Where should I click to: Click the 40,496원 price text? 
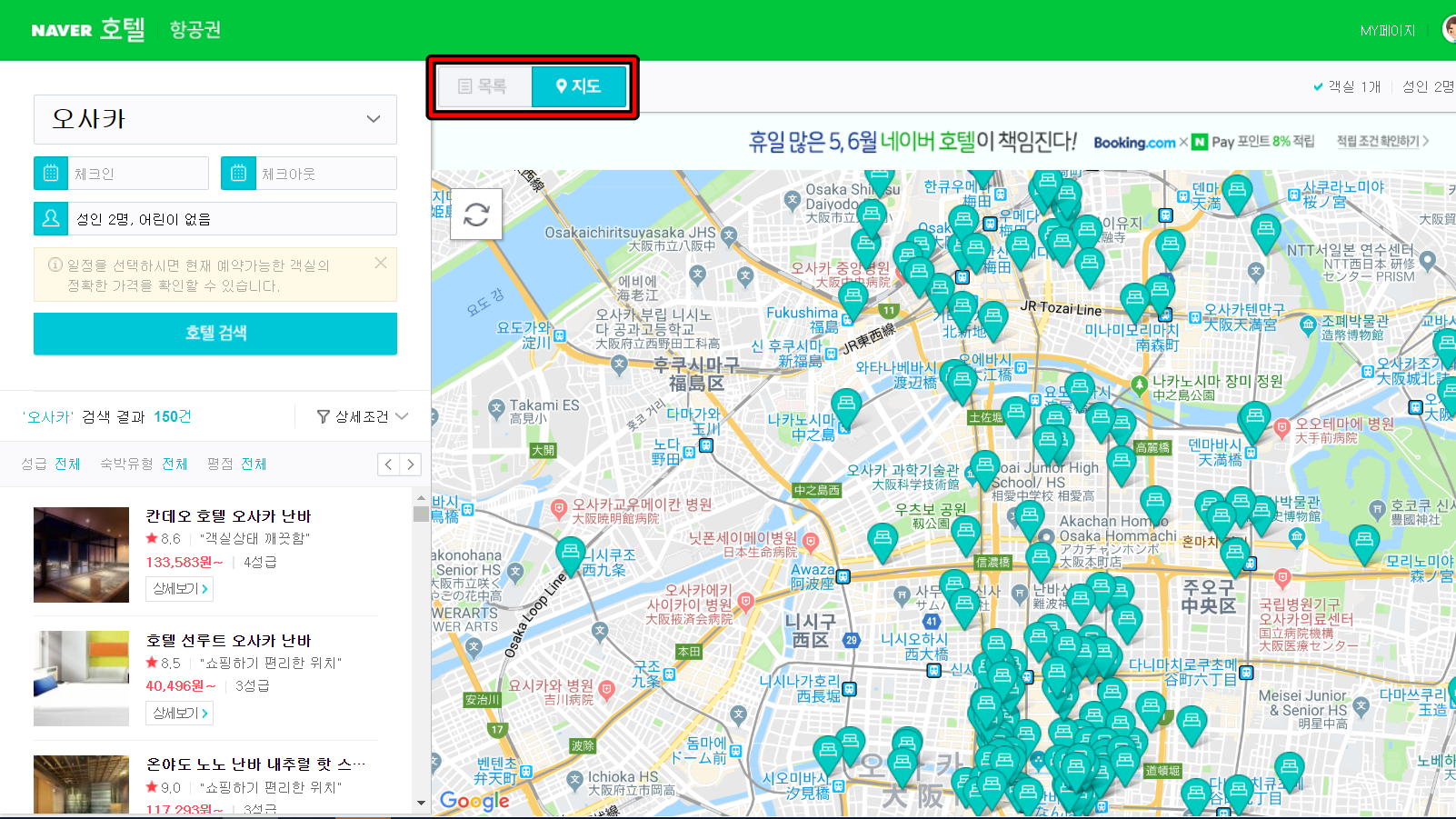click(x=181, y=686)
